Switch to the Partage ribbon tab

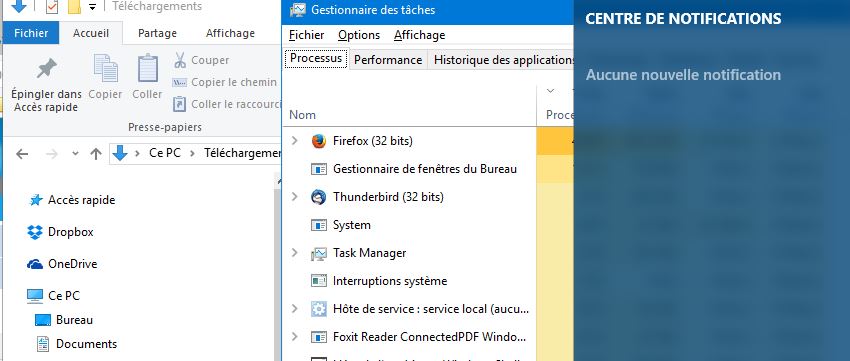(x=157, y=33)
